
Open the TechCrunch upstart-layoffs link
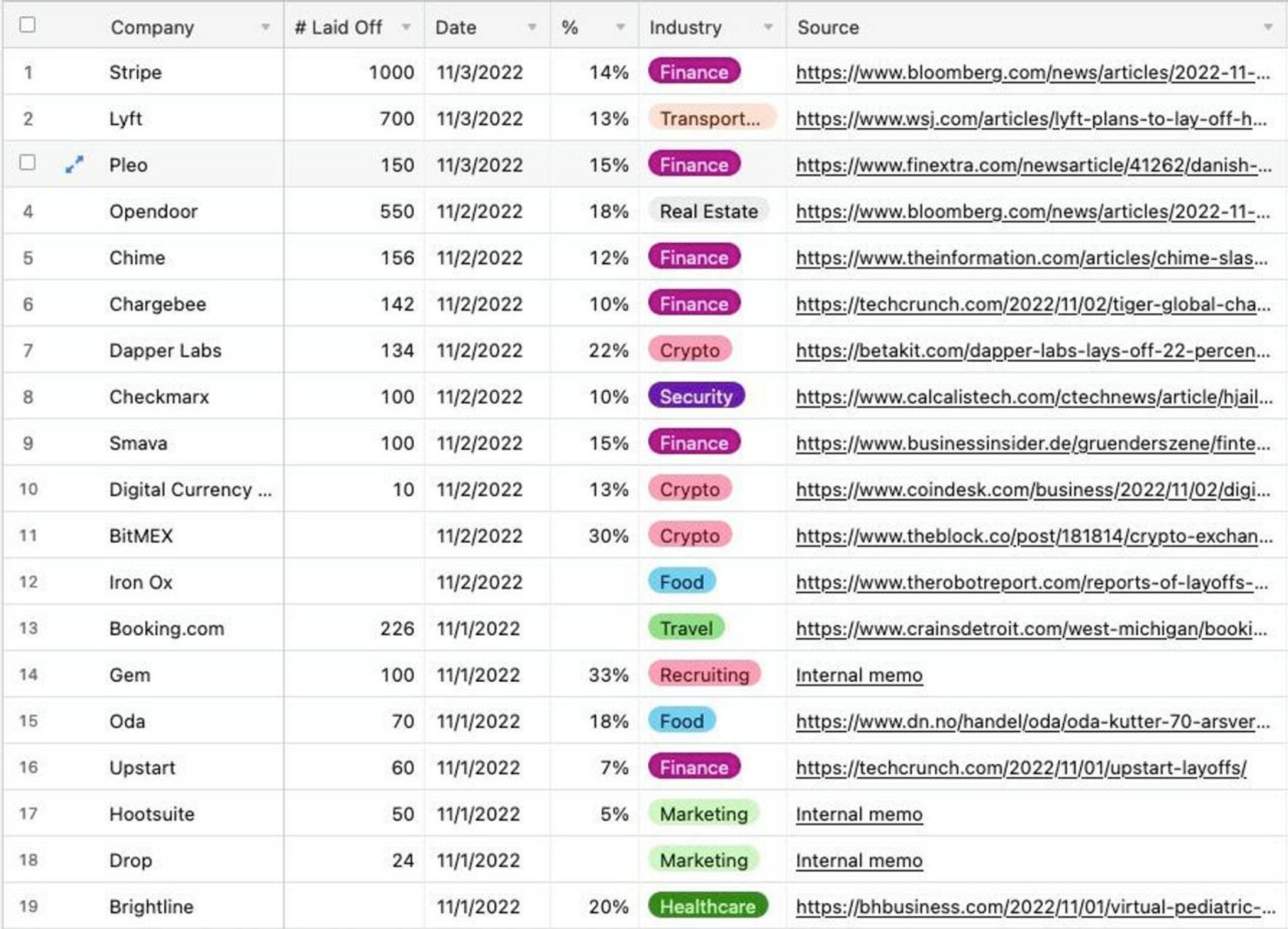tap(1021, 768)
